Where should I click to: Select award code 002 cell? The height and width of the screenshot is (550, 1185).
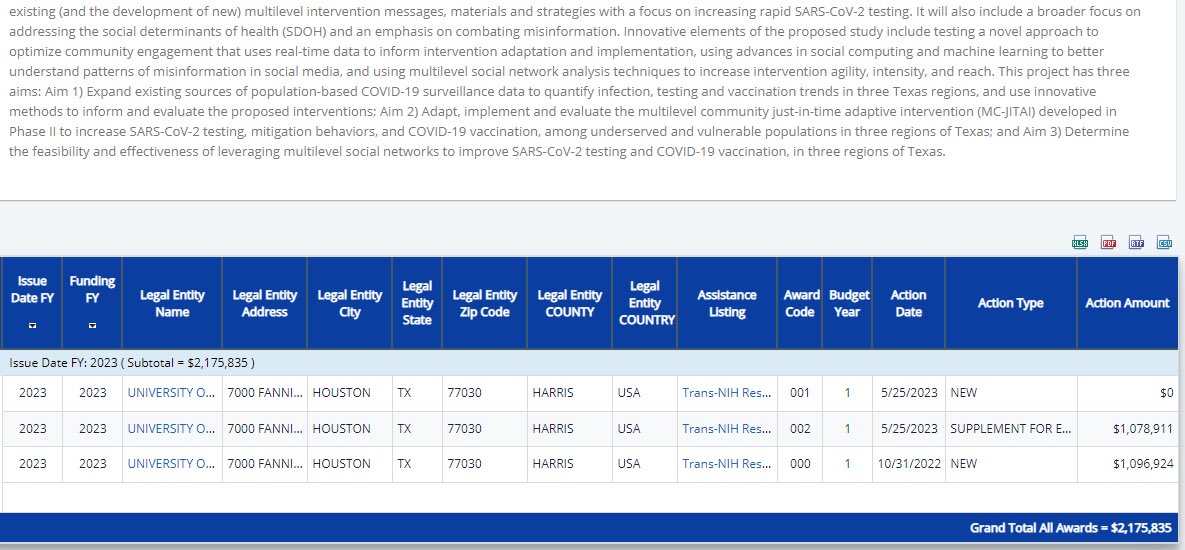point(800,428)
